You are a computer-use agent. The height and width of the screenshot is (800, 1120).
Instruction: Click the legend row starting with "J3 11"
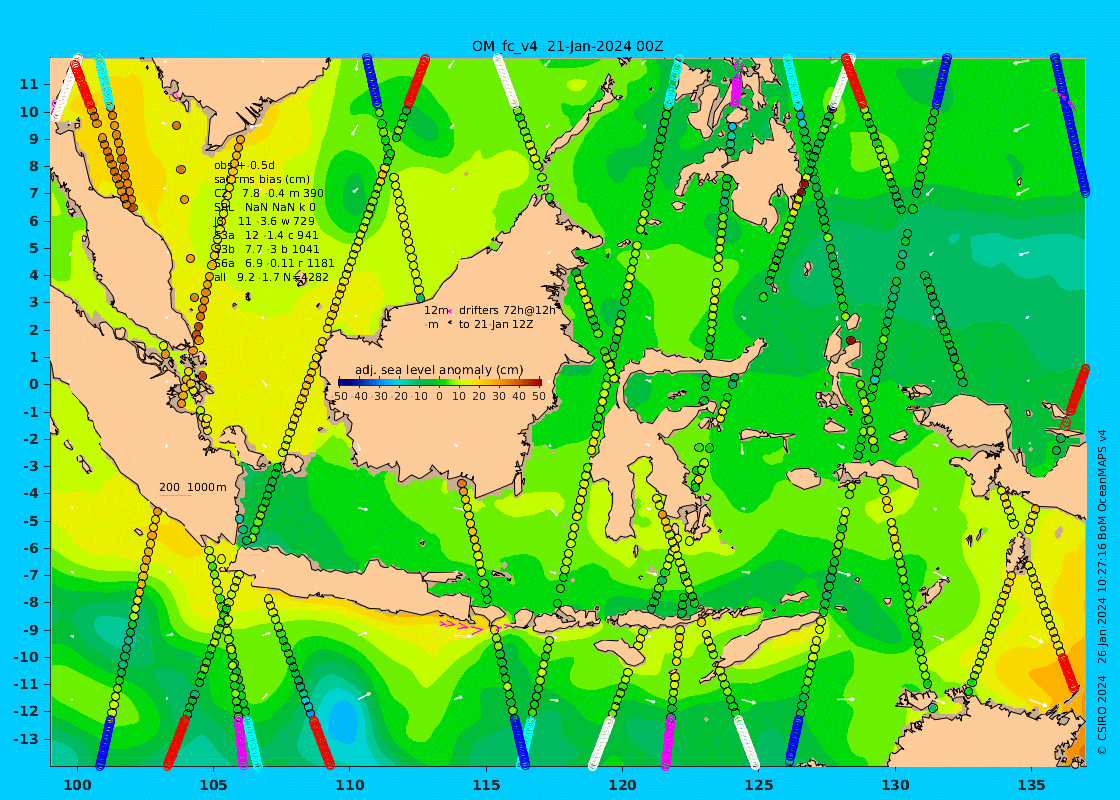click(264, 221)
